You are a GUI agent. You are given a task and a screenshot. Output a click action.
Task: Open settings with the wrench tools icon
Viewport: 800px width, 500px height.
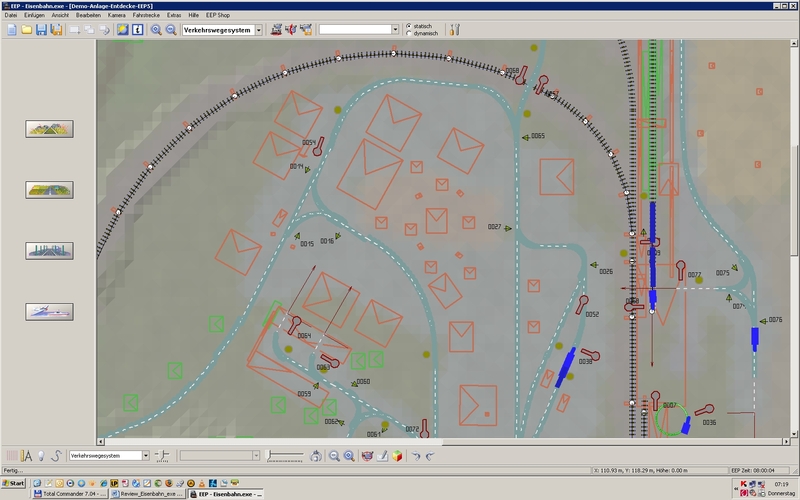(455, 30)
